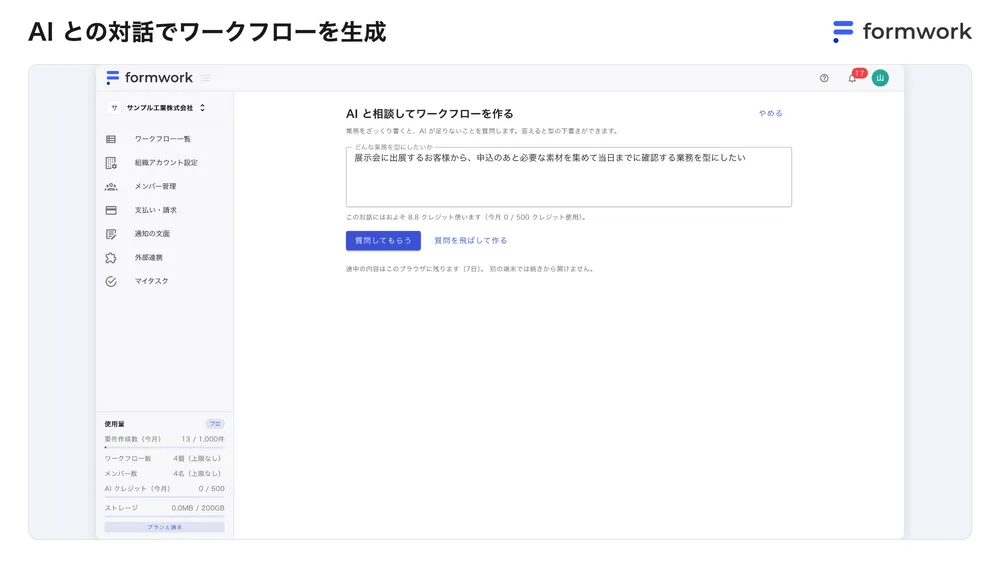
Task: Open 組織アカウント設定 menu item
Action: pos(166,163)
